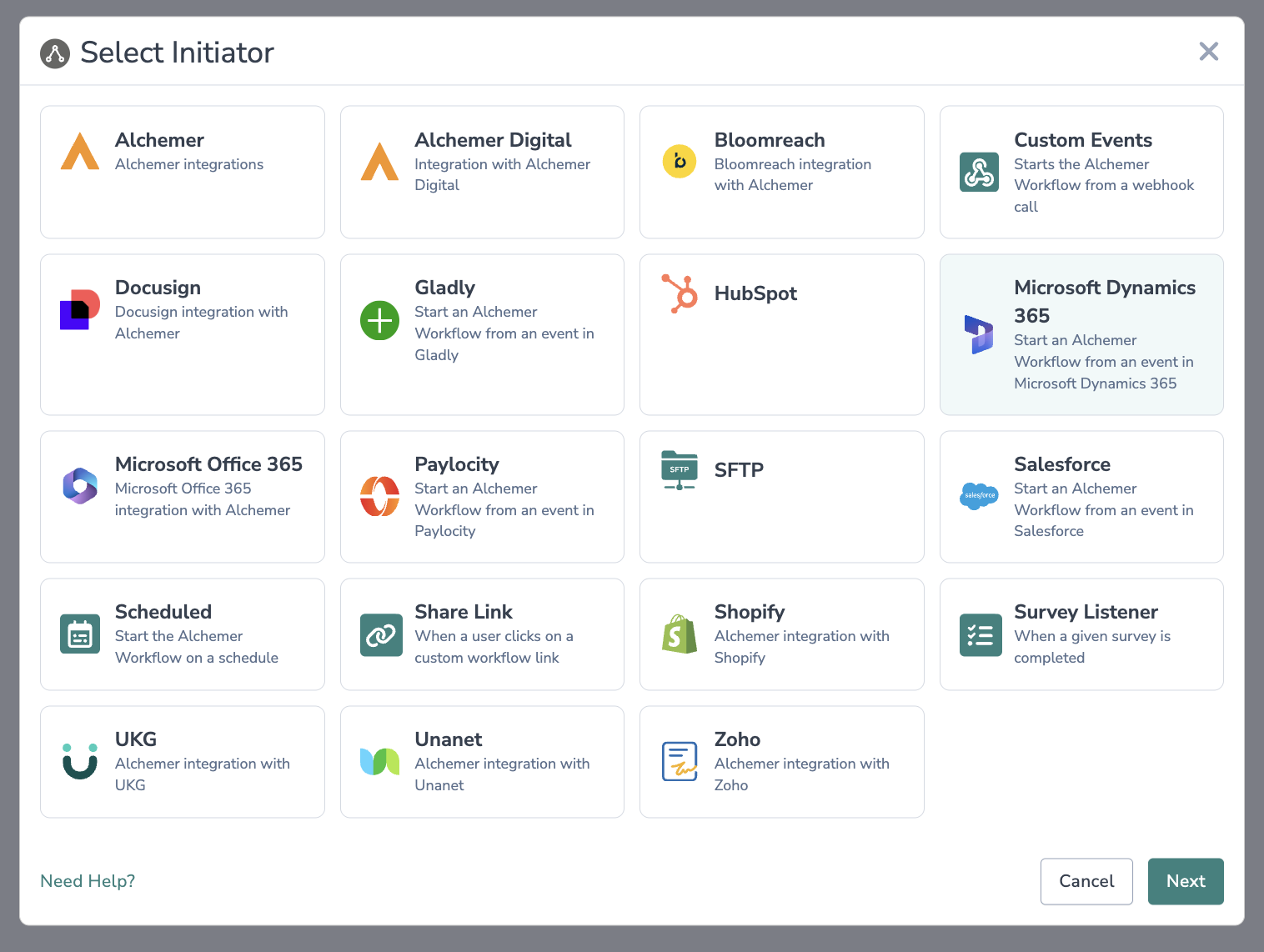Select the HubSpot sprocket icon
Viewport: 1264px width, 952px height.
click(680, 293)
